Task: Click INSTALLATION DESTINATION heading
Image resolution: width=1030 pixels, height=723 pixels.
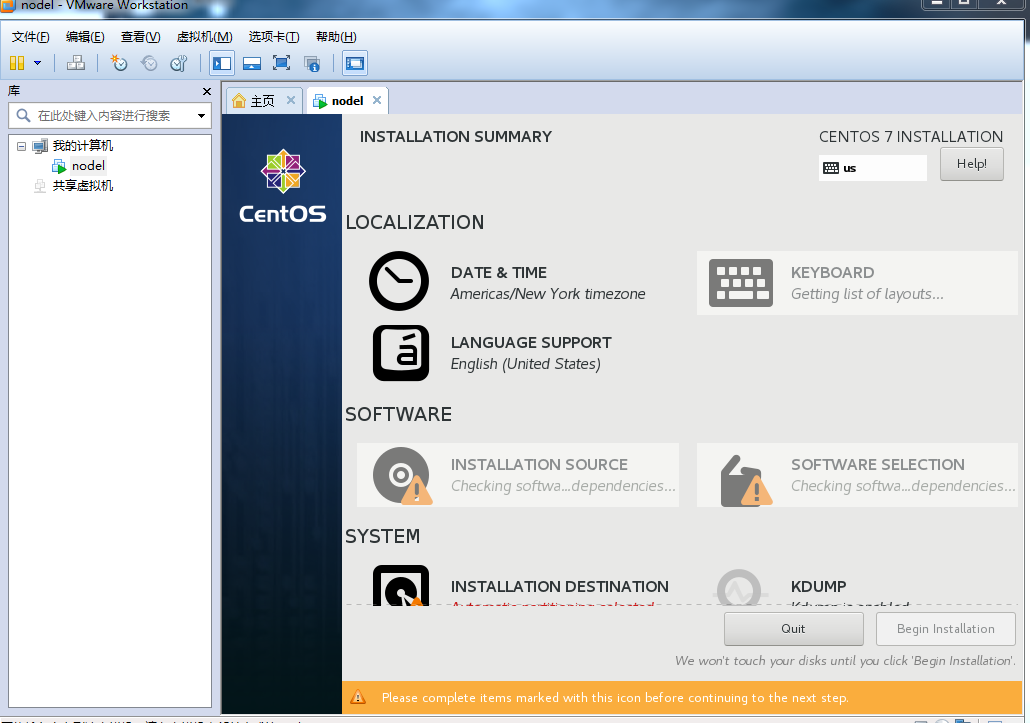Action: [560, 586]
